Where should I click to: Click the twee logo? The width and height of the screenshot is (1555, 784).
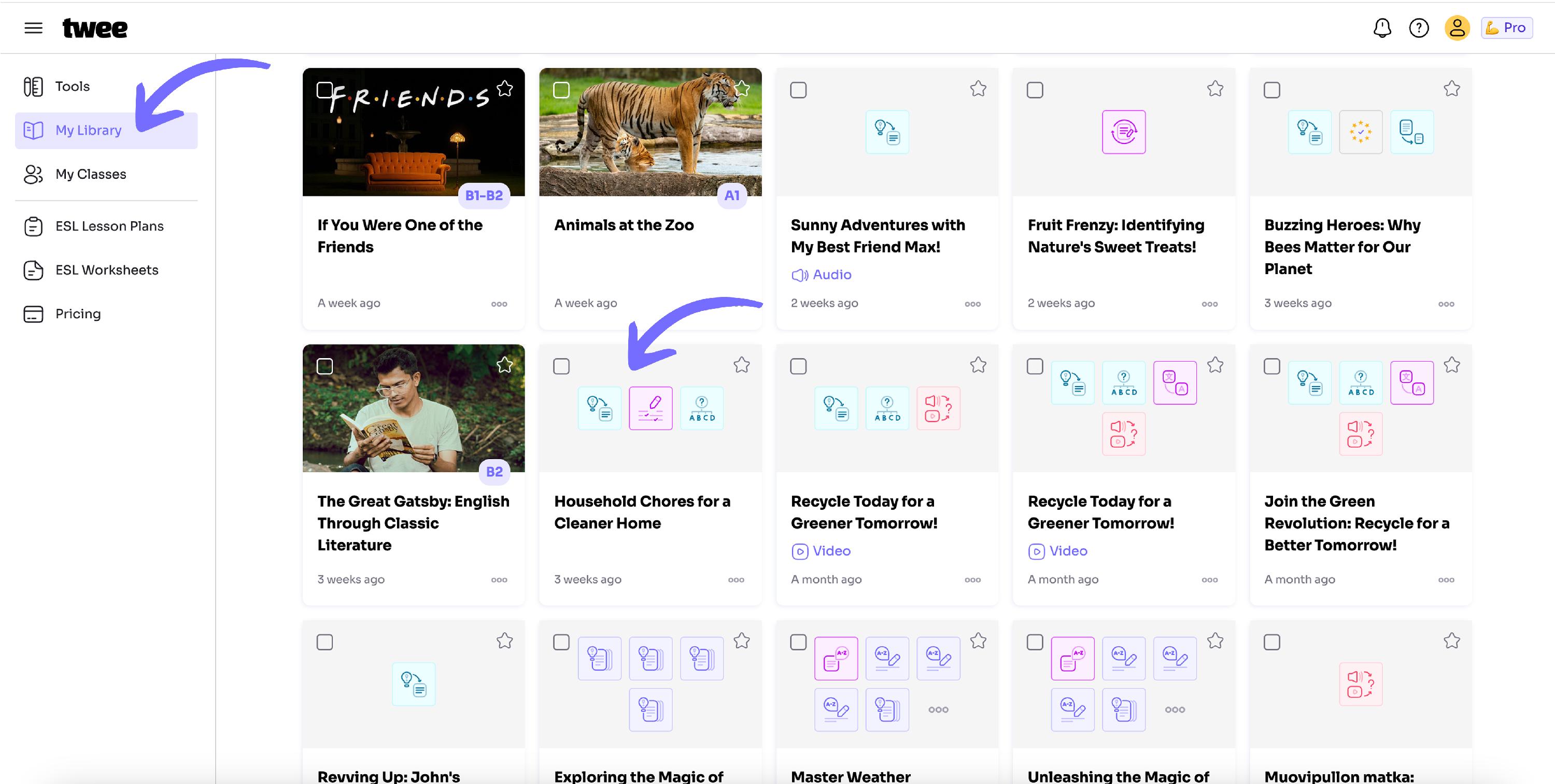pos(95,28)
